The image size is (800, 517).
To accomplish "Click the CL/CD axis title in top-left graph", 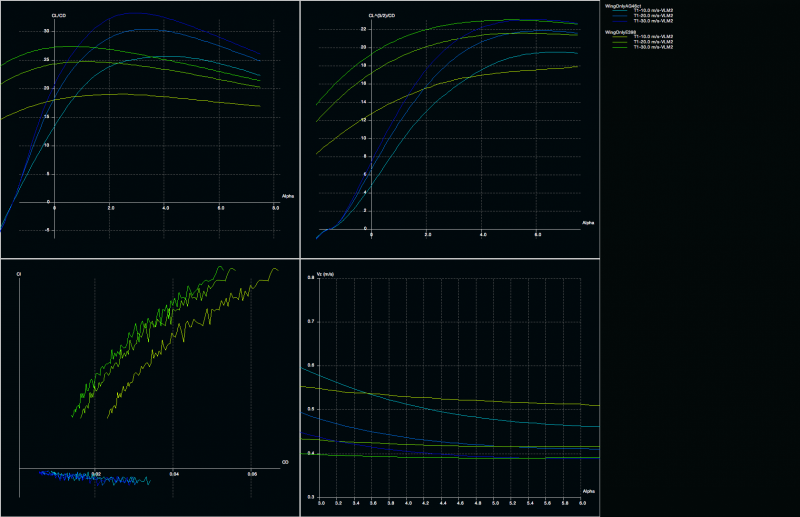I will 58,16.
